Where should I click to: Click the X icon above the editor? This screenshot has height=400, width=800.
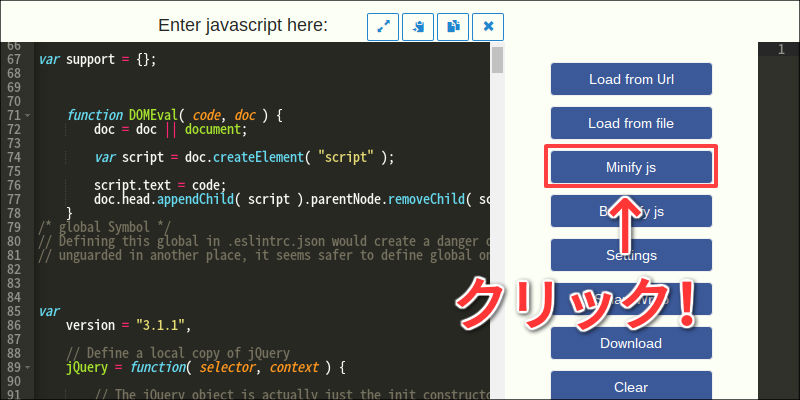(488, 27)
